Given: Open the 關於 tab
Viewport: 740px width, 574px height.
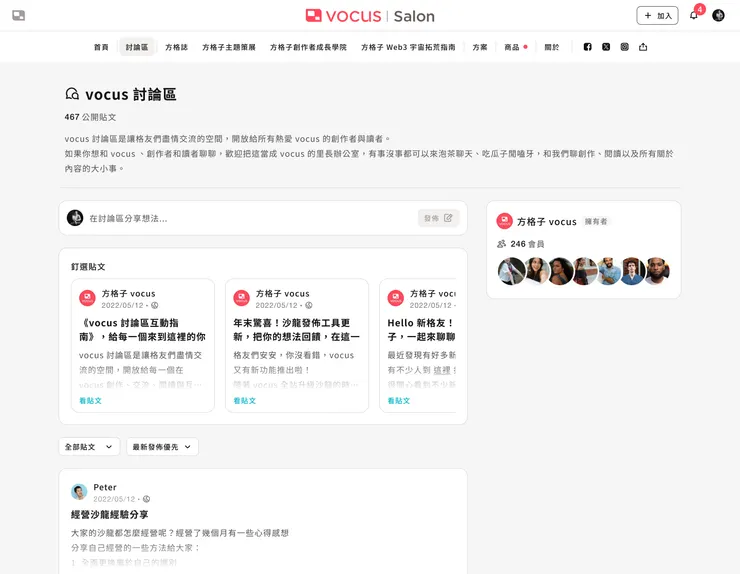Looking at the screenshot, I should click(552, 47).
